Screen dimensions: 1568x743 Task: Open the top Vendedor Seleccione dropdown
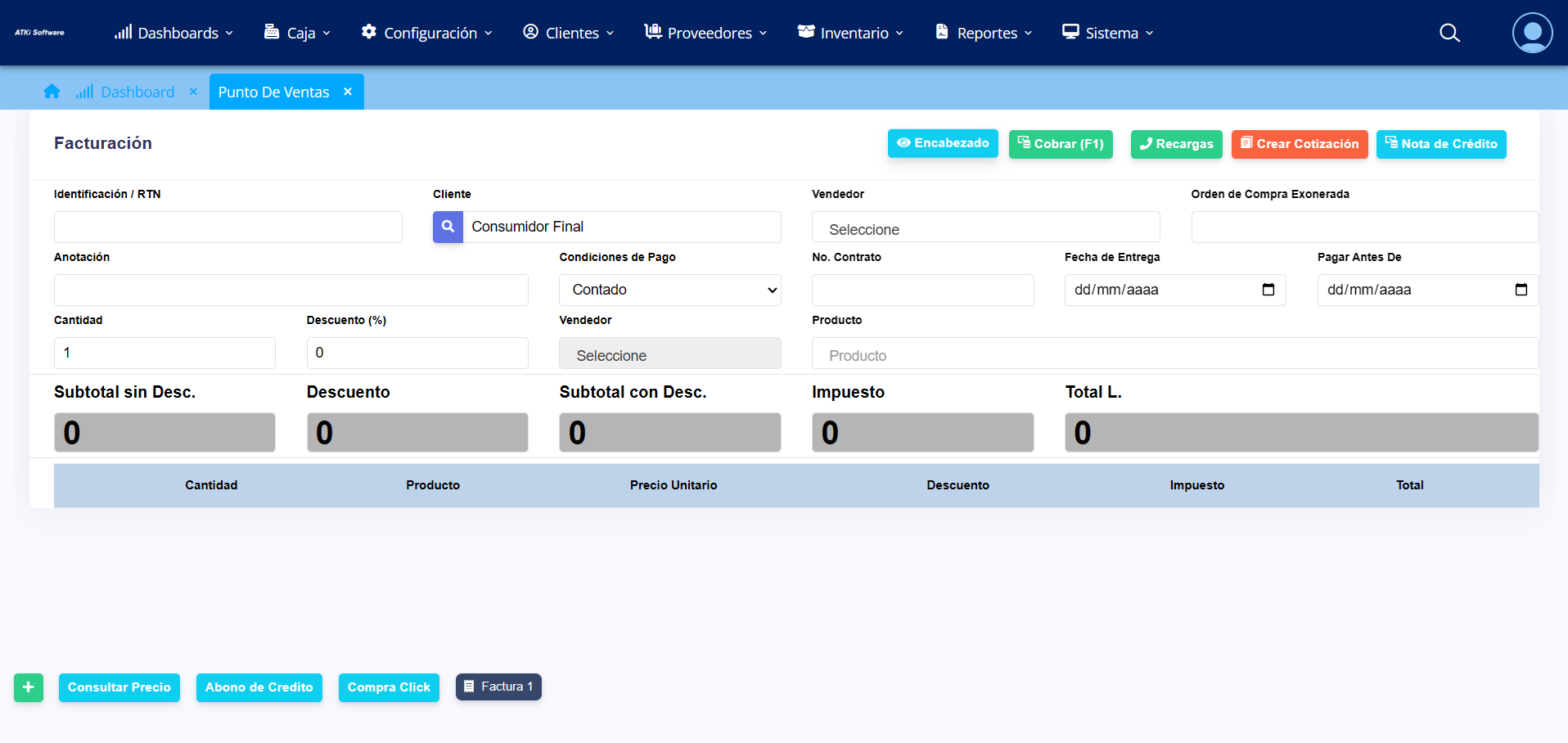pyautogui.click(x=985, y=227)
